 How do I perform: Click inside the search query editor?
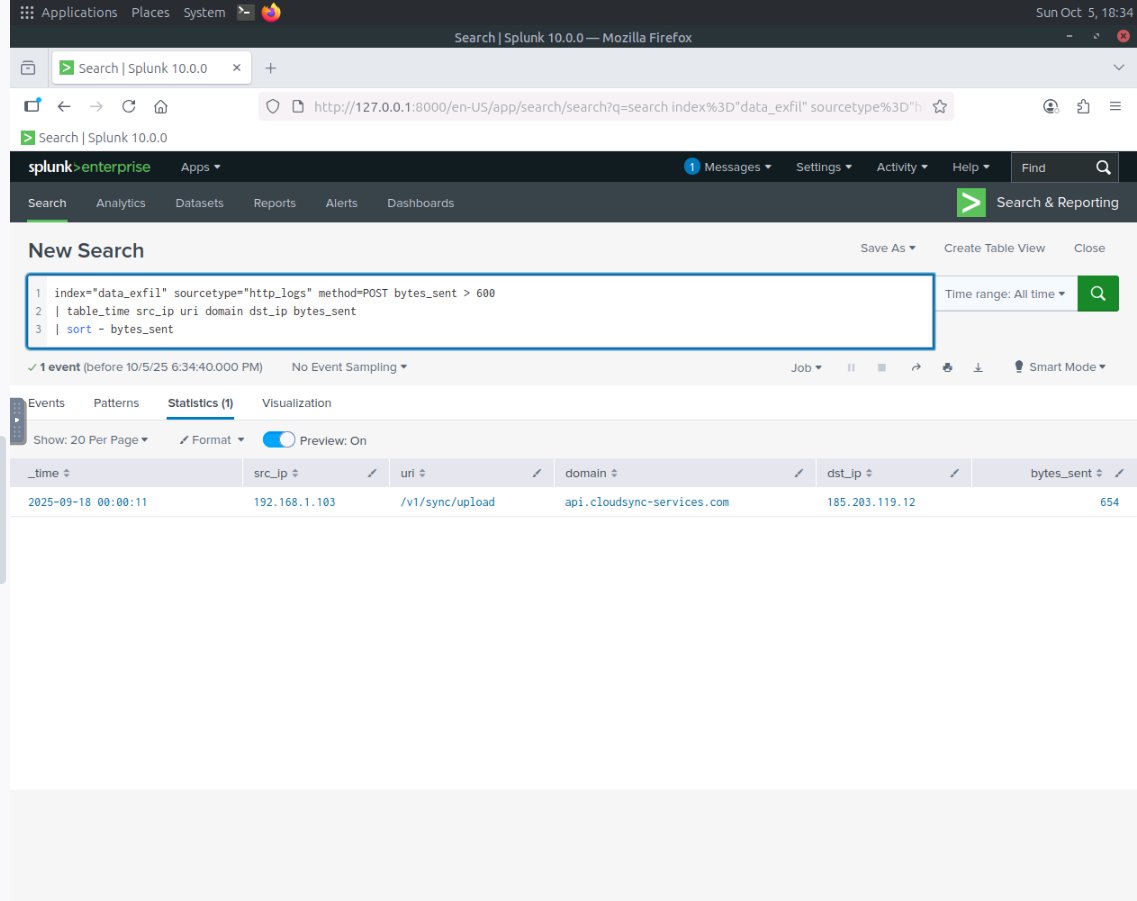click(x=480, y=312)
